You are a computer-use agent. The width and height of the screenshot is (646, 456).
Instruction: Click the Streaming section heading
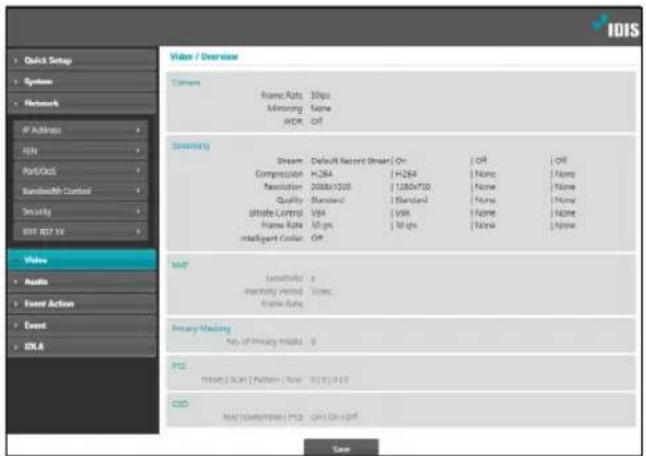pos(191,145)
